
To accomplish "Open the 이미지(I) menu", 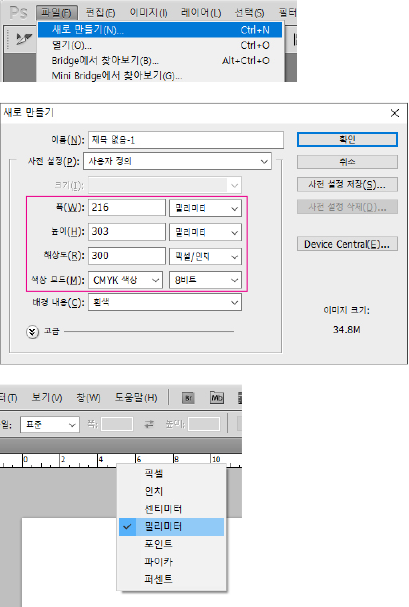I will pyautogui.click(x=149, y=13).
